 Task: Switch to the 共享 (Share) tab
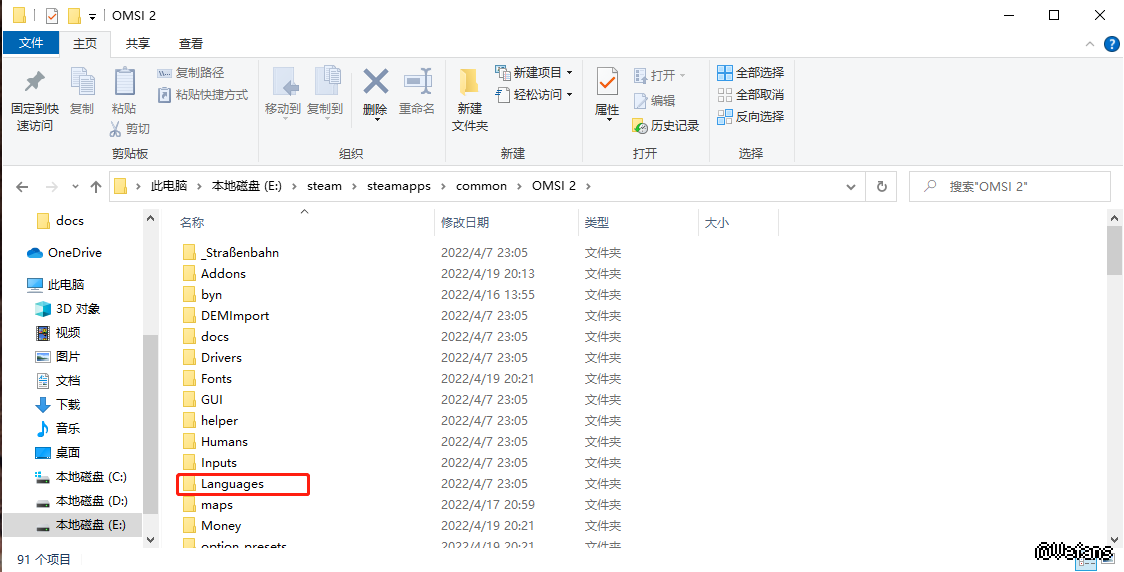pos(138,44)
